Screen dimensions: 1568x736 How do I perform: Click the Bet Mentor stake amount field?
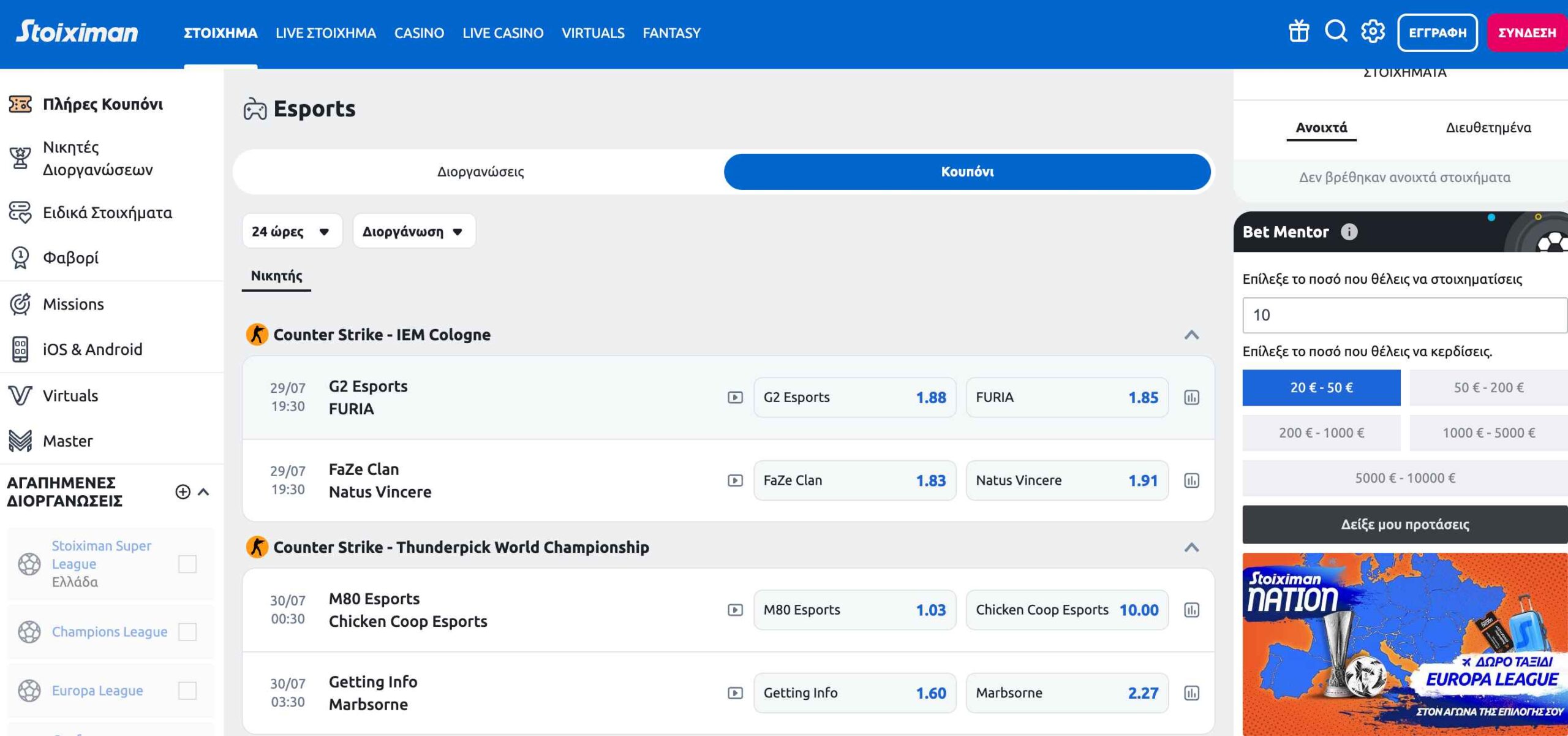coord(1405,315)
